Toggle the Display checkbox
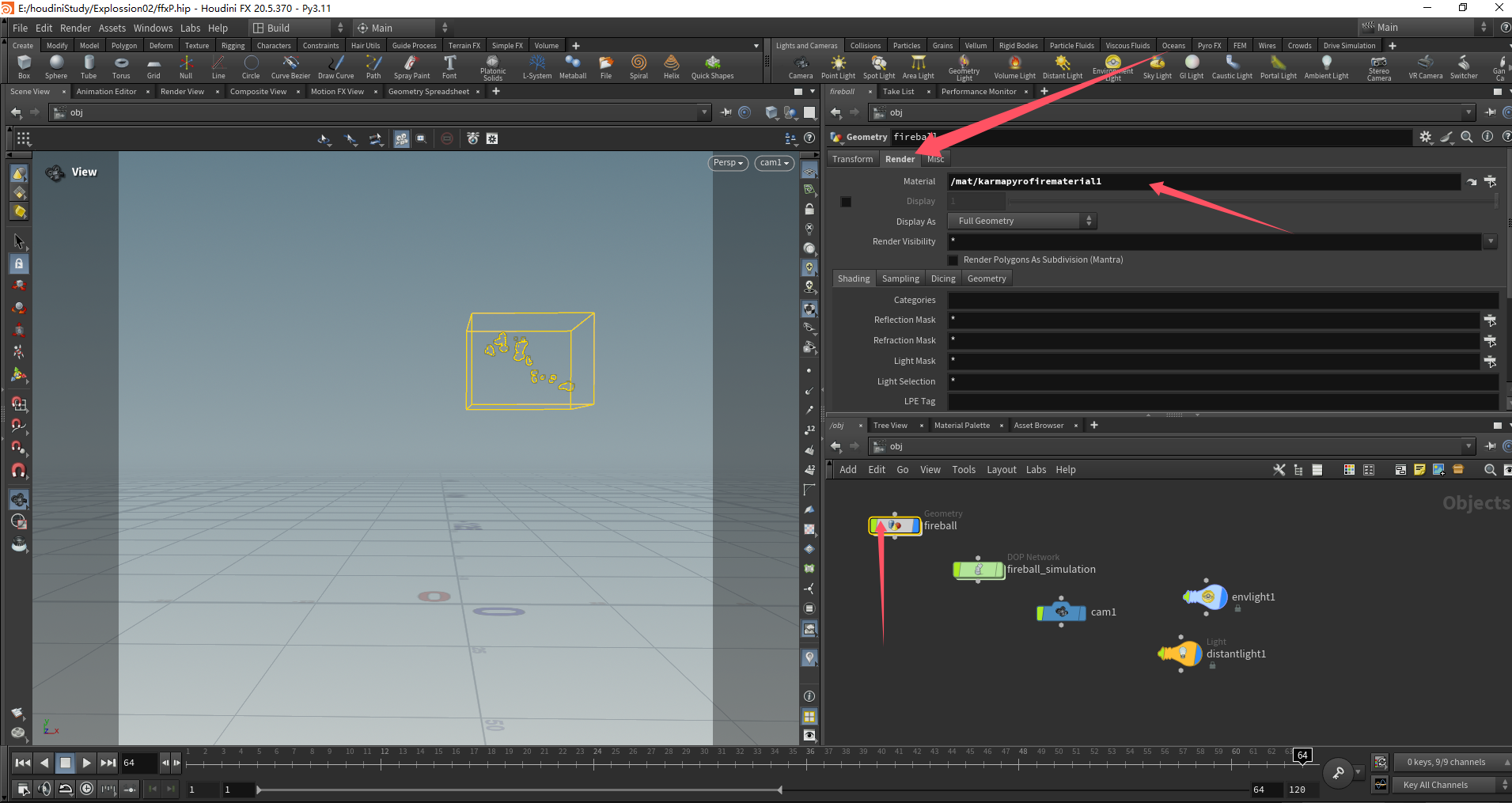1512x803 pixels. click(846, 202)
